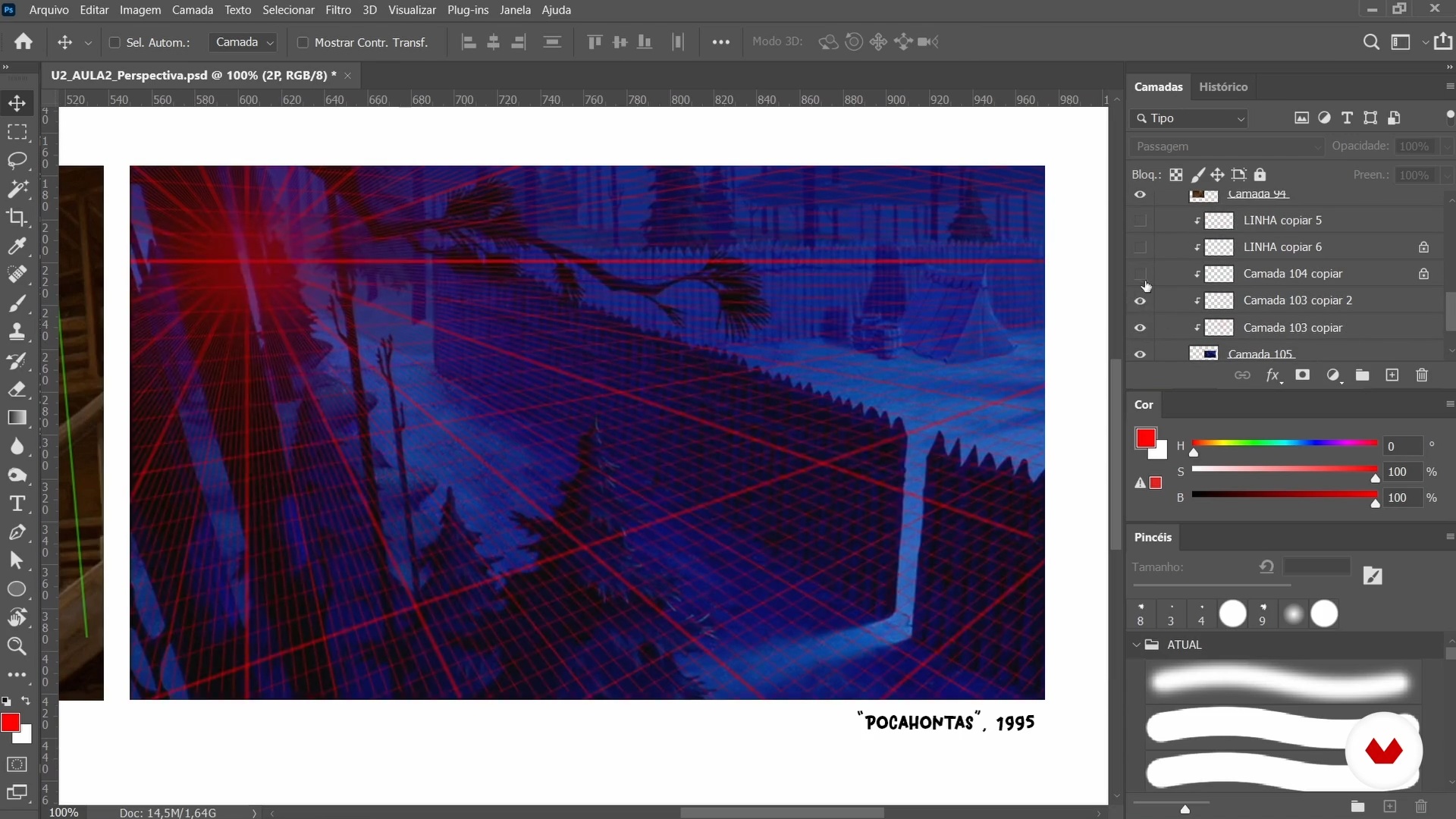The image size is (1456, 819).
Task: Select the Type tool
Action: click(x=17, y=504)
